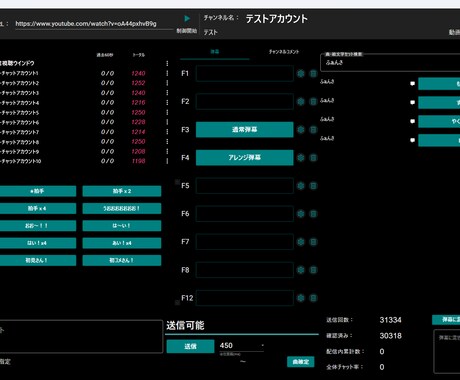Click the 1240 total for チャットアカウント1
The width and height of the screenshot is (460, 380).
click(138, 73)
